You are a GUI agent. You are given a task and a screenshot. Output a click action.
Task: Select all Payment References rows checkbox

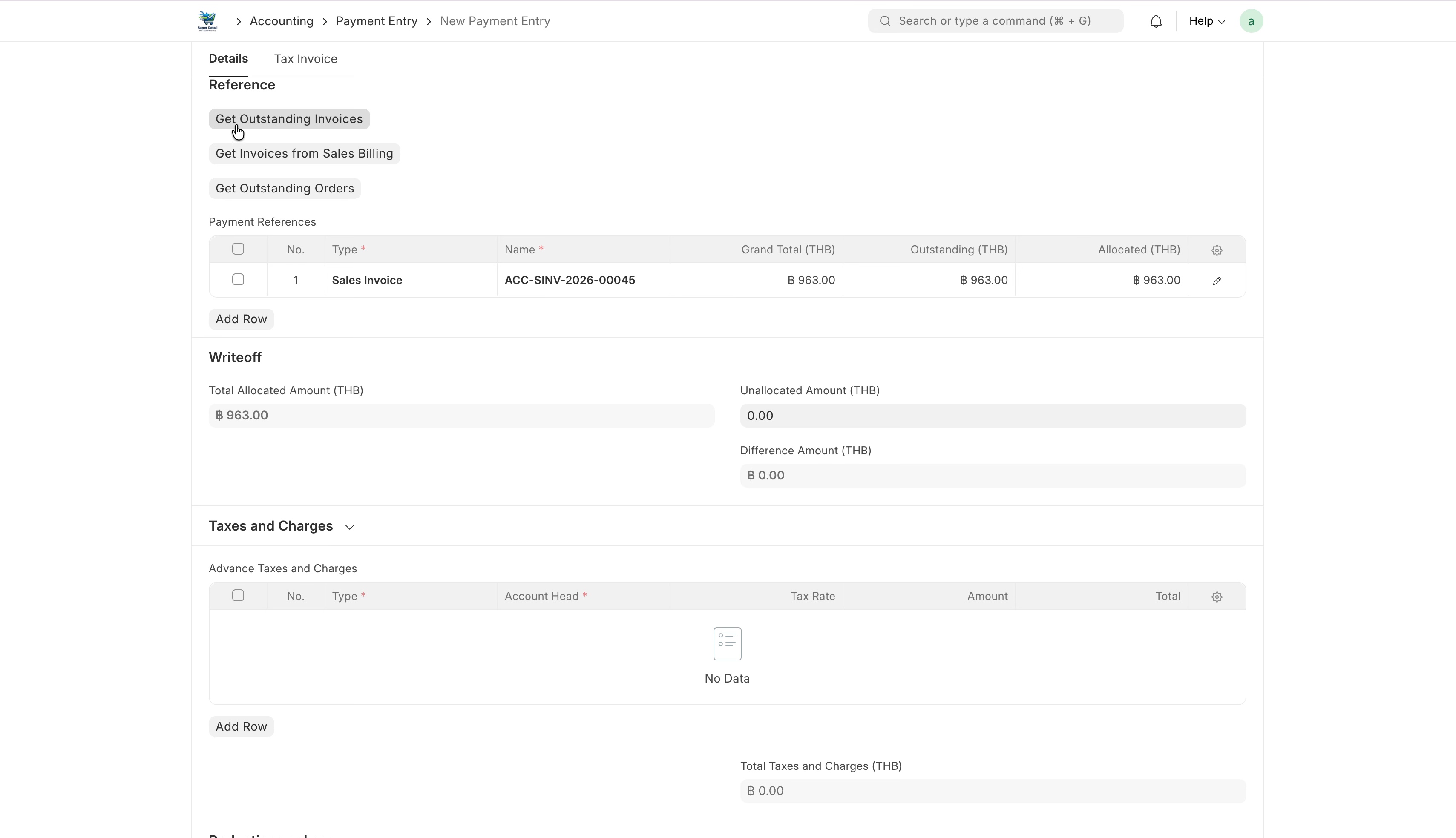238,249
